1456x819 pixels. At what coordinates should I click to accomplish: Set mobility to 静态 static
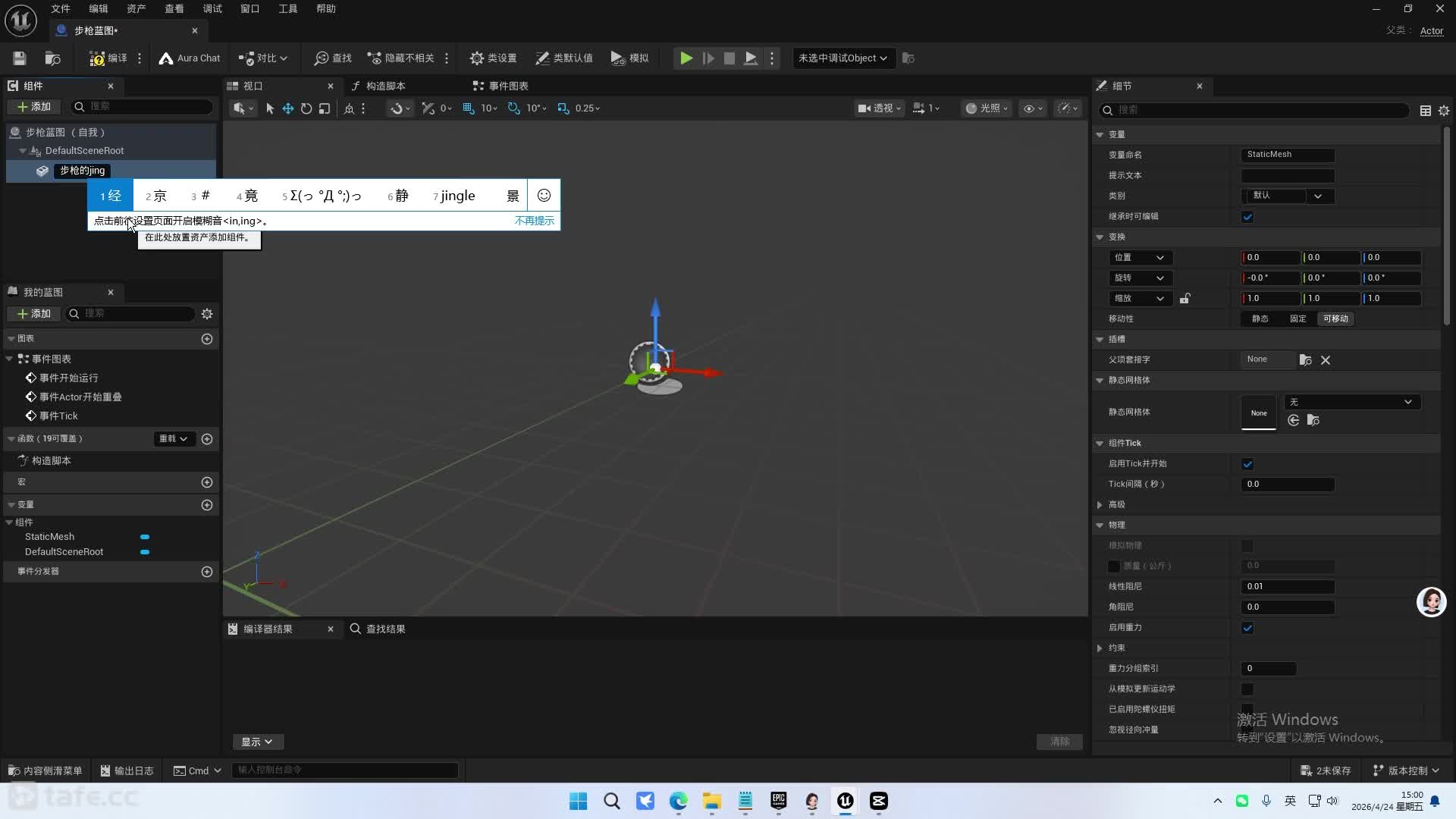(x=1260, y=319)
